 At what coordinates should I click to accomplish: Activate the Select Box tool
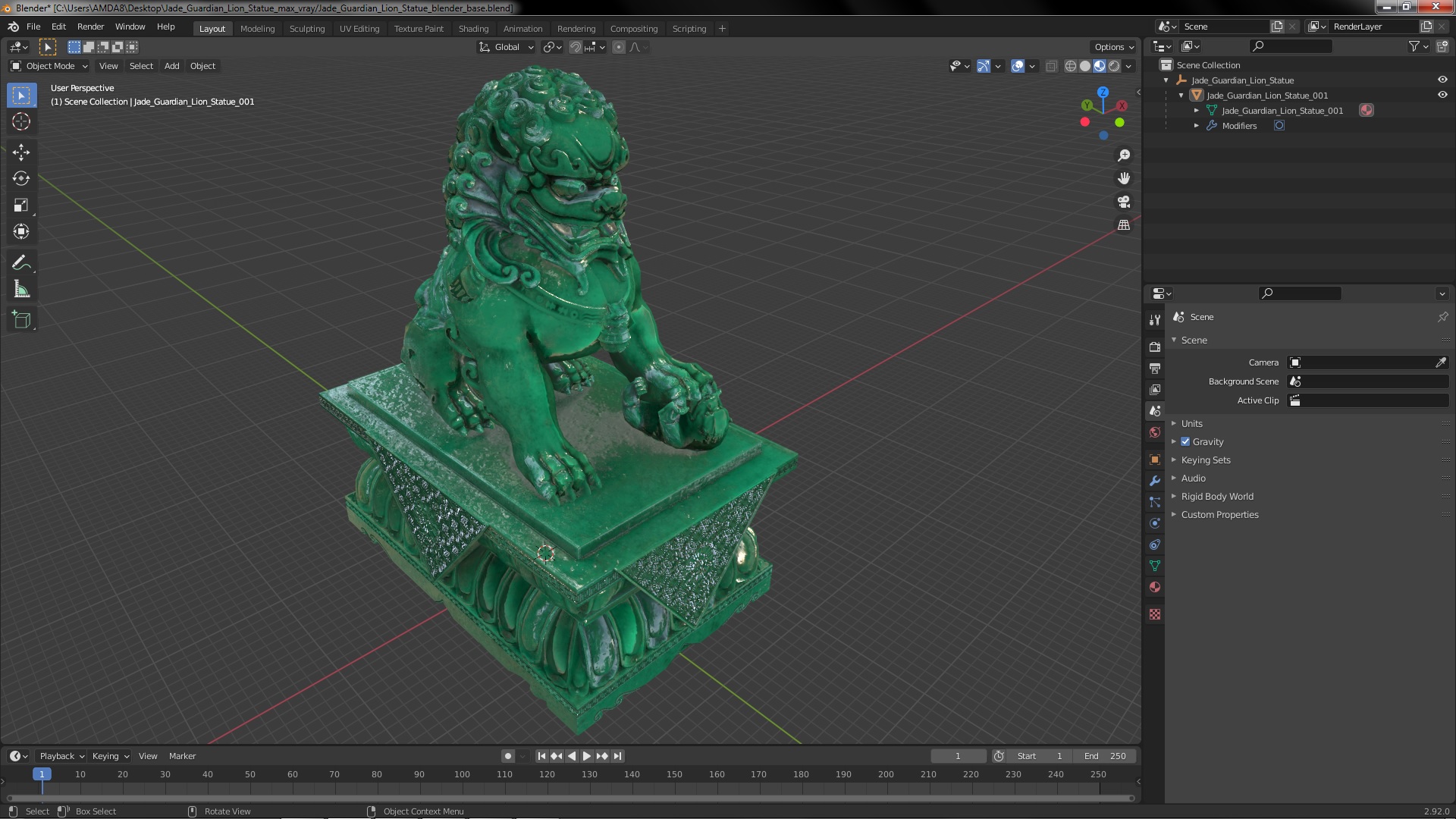click(x=21, y=95)
